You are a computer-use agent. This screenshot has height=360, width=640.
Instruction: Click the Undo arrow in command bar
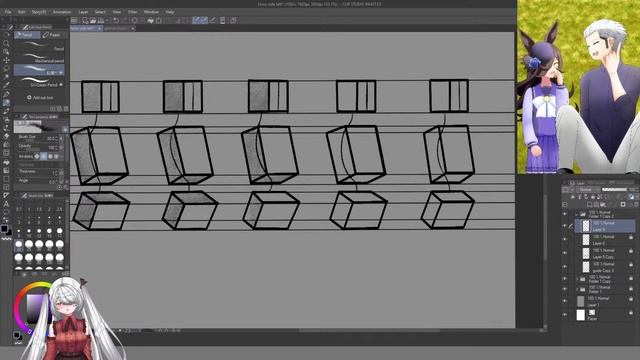point(116,20)
